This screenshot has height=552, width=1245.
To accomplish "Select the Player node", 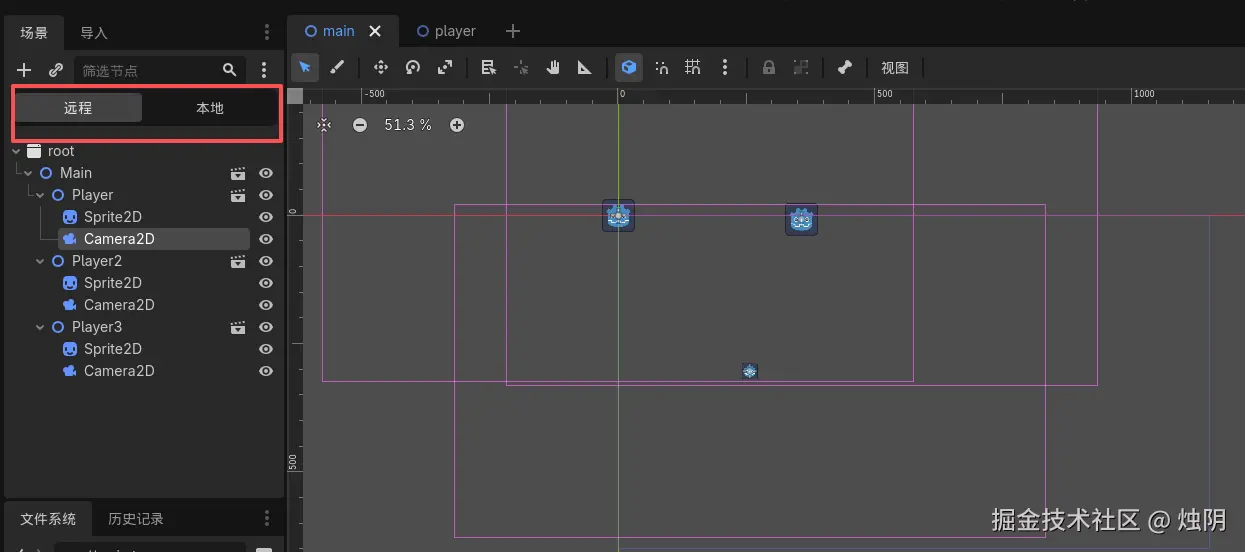I will 92,195.
